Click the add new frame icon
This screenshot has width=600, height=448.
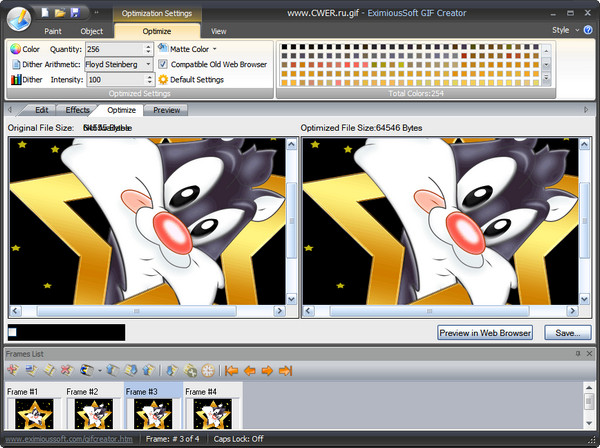coord(13,371)
